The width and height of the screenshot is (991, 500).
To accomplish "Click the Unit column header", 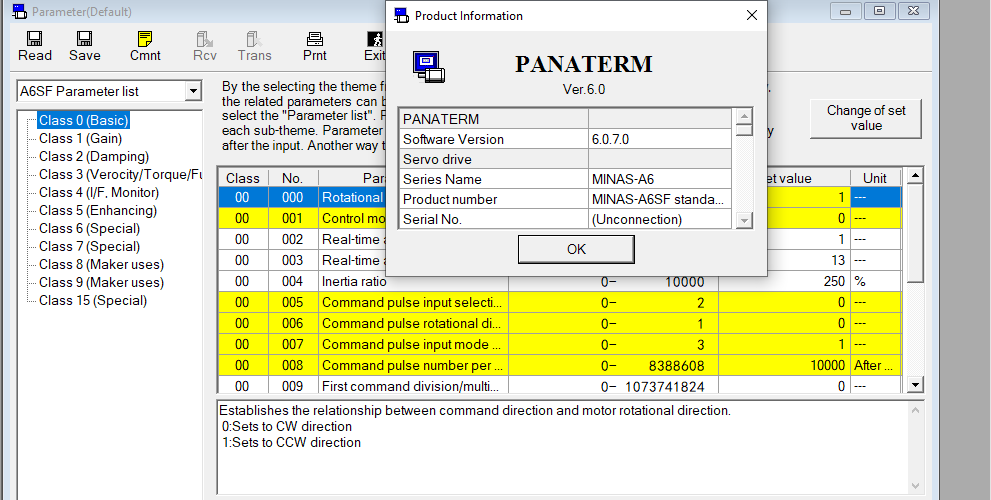I will pyautogui.click(x=875, y=178).
